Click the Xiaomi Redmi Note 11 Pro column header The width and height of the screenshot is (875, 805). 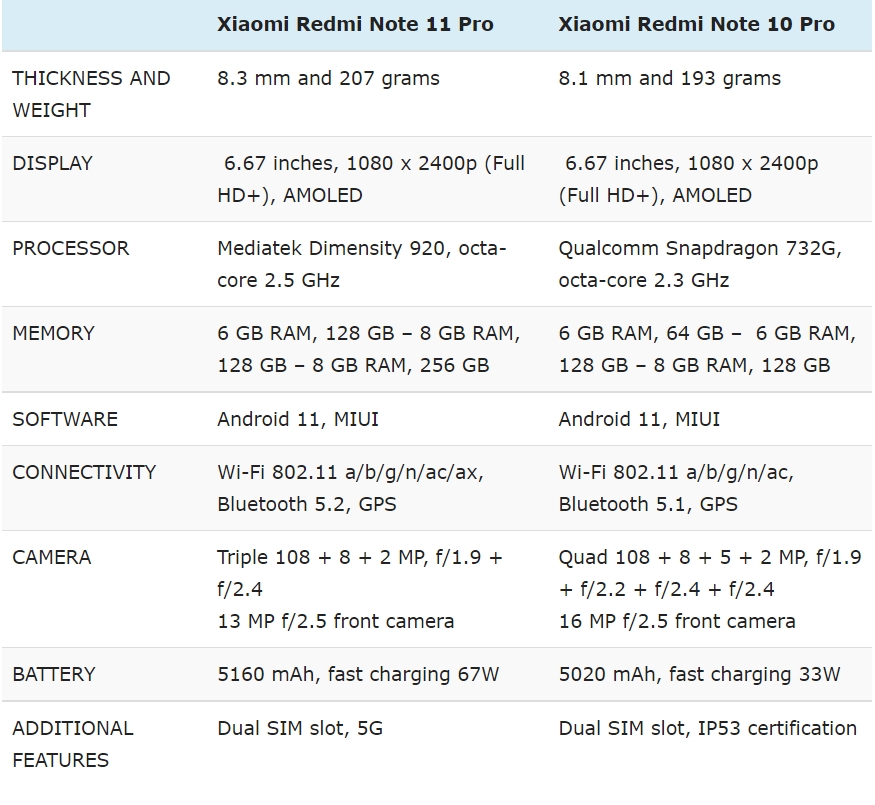click(355, 24)
